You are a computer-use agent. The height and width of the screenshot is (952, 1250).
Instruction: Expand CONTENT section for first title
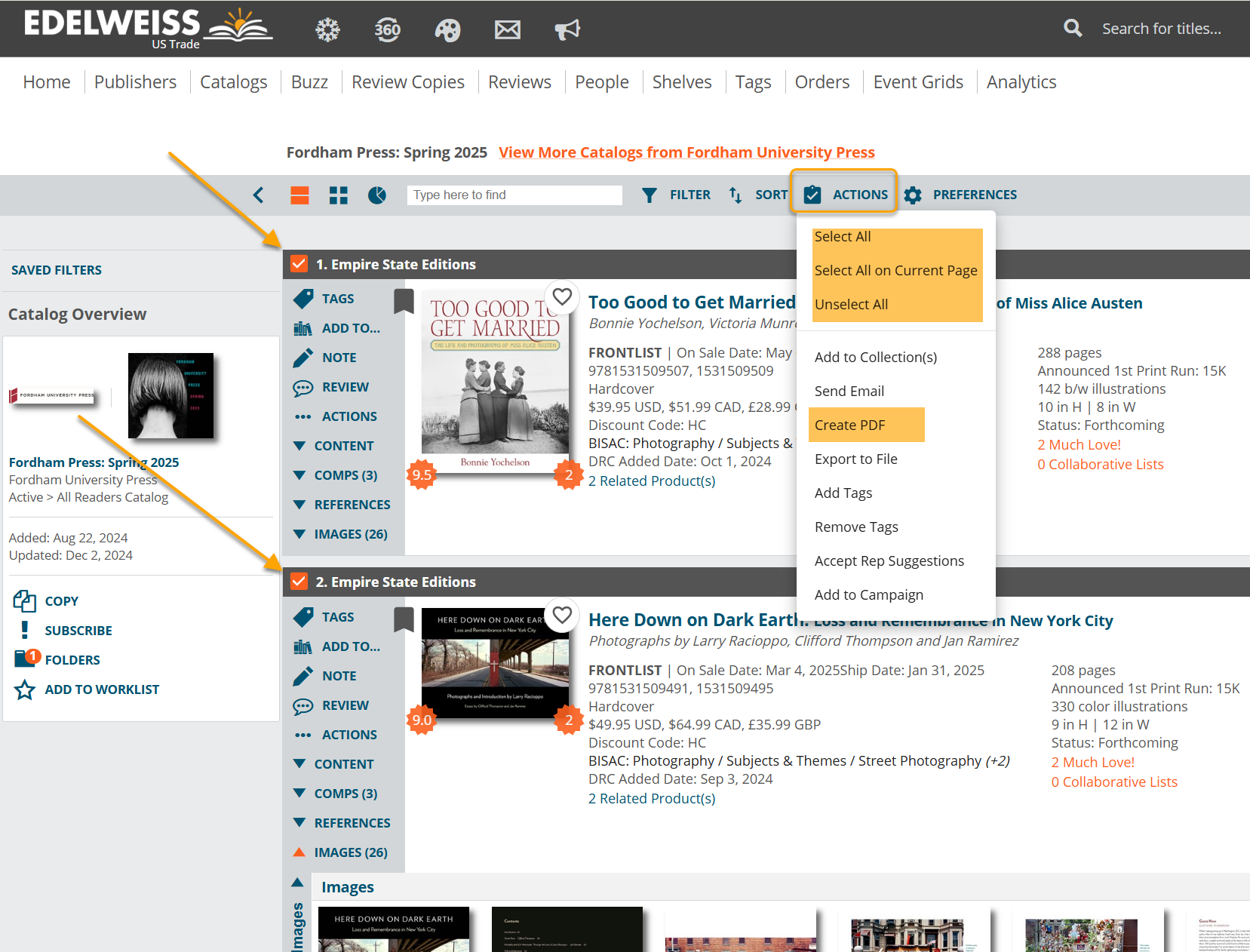(334, 446)
